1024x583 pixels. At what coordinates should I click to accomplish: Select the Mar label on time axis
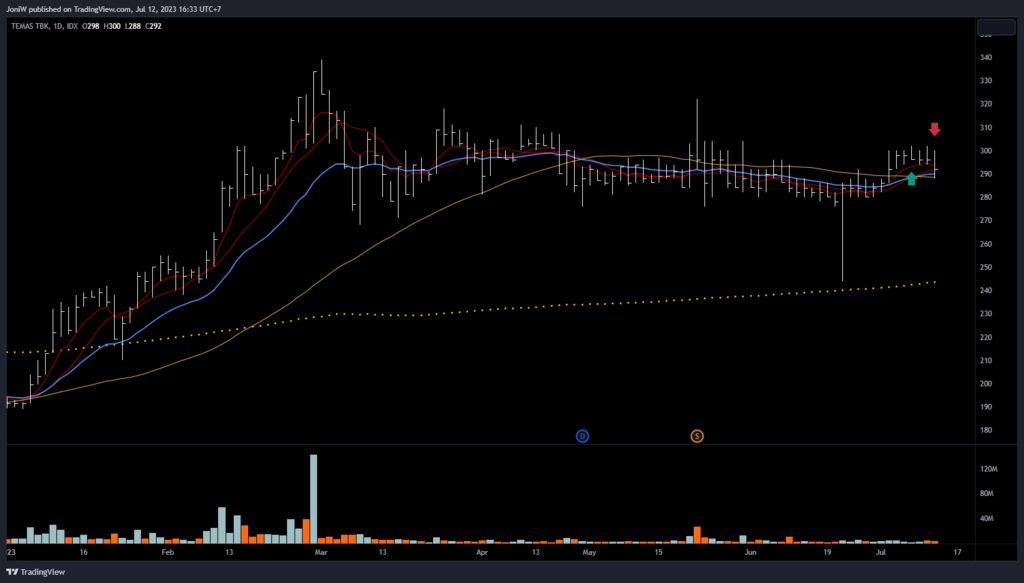coord(320,552)
